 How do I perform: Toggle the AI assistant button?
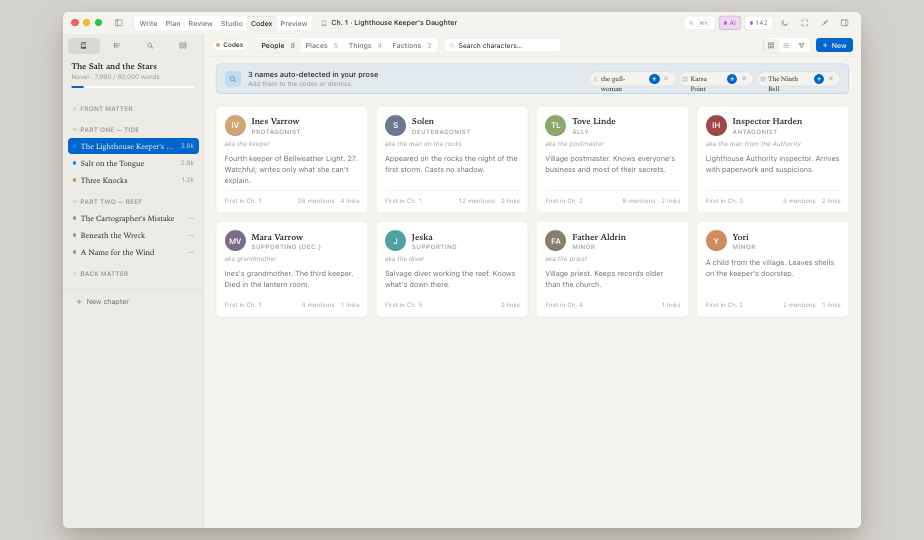(729, 22)
